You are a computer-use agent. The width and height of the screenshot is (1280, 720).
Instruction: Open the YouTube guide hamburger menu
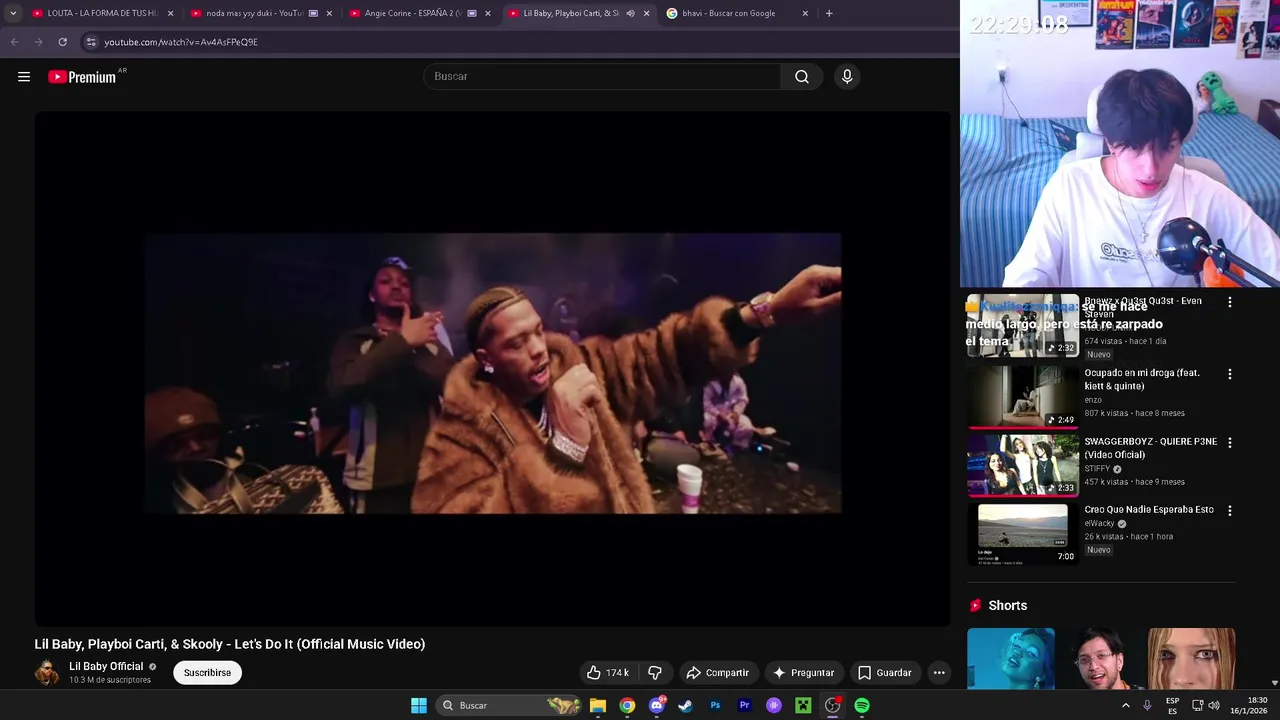[24, 77]
